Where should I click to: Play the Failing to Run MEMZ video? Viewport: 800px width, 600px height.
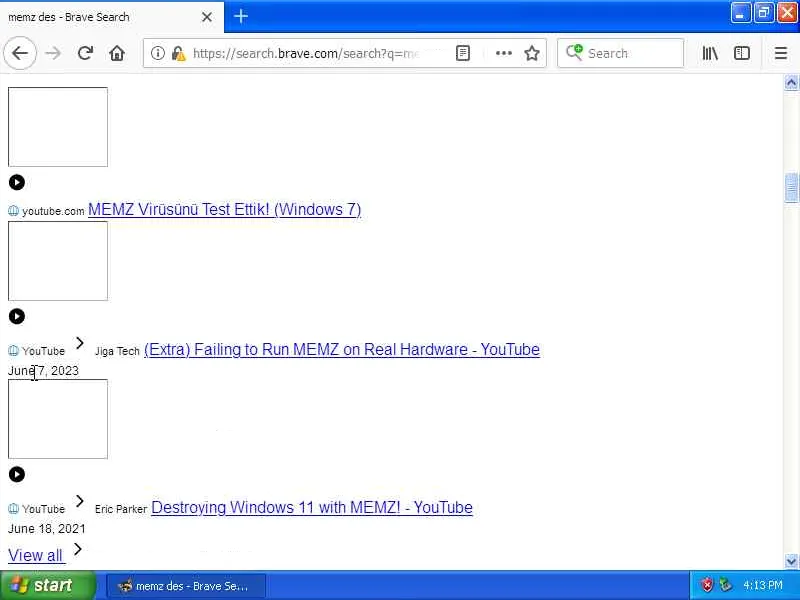tap(17, 316)
